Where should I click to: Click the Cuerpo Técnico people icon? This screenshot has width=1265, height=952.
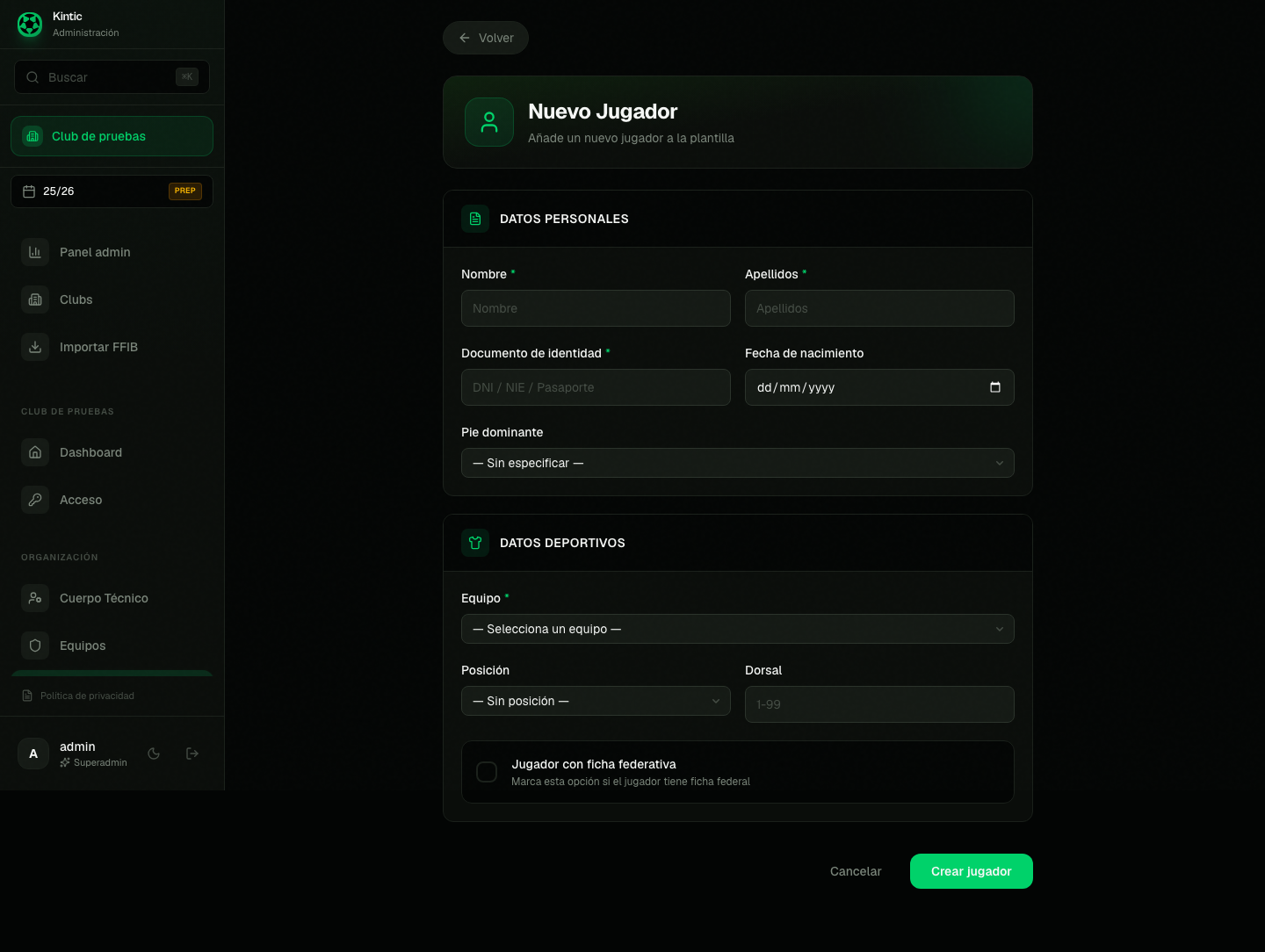(35, 598)
